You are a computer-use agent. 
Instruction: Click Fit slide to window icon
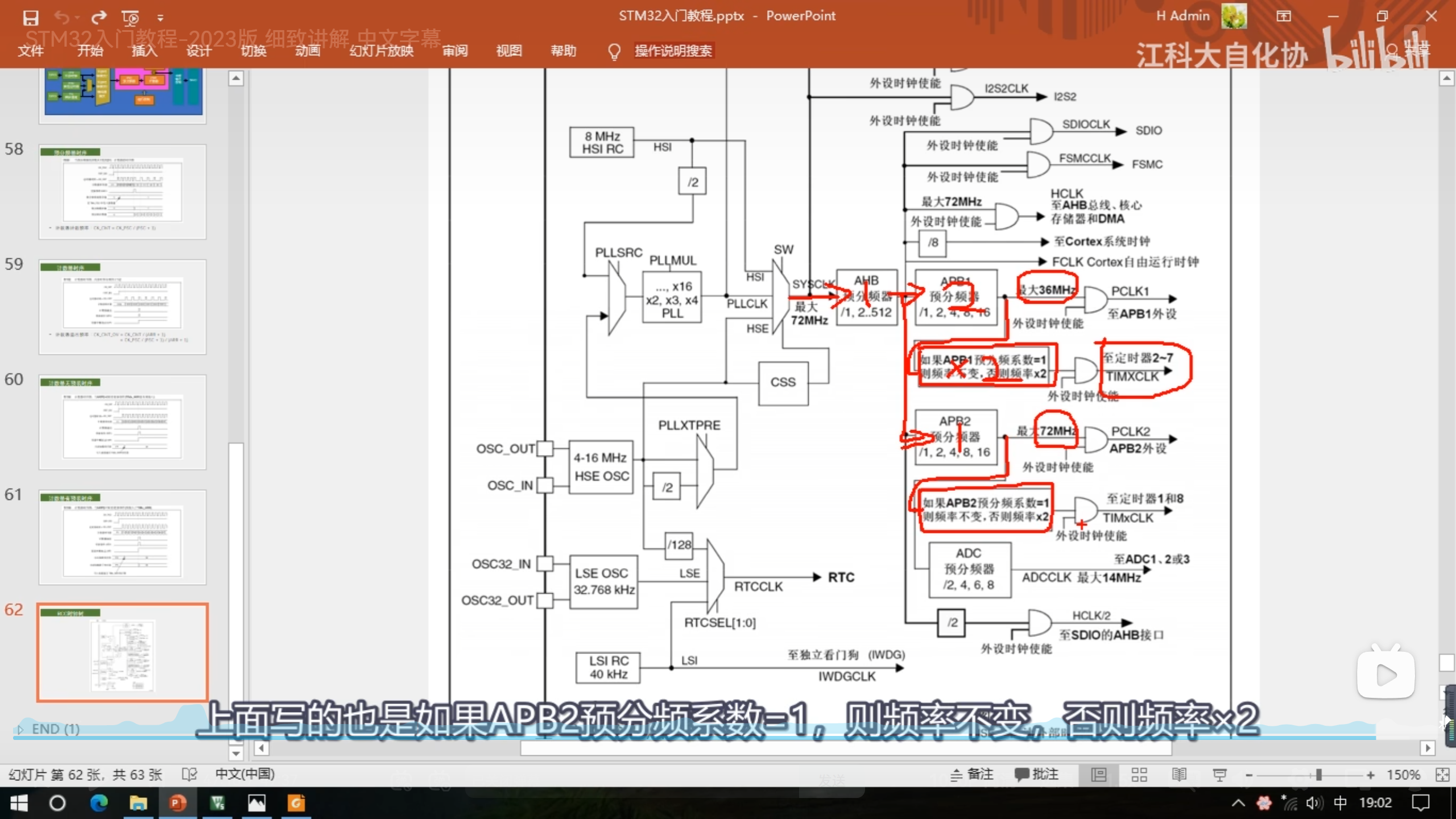click(1442, 775)
